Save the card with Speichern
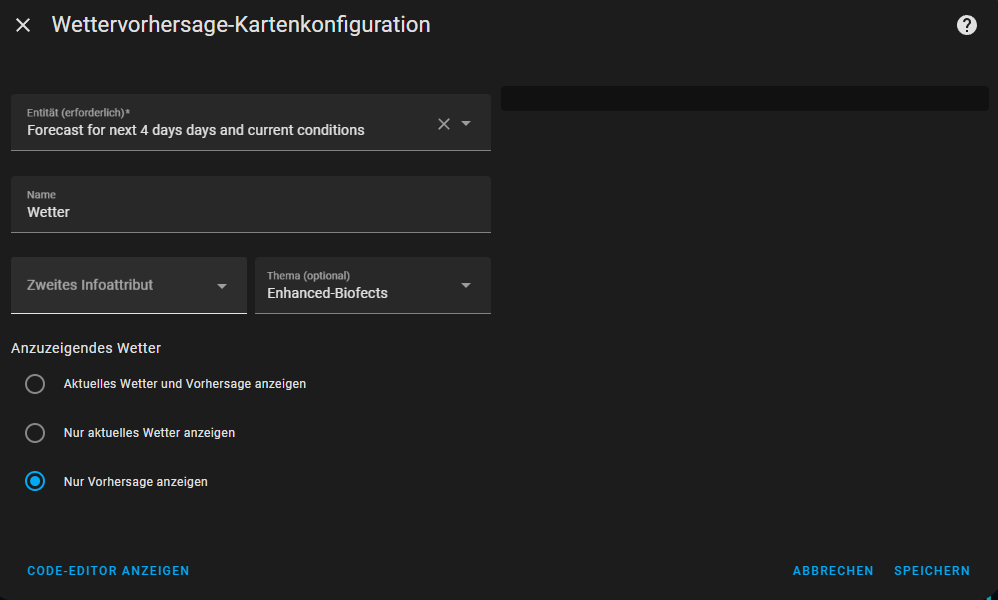 [932, 571]
